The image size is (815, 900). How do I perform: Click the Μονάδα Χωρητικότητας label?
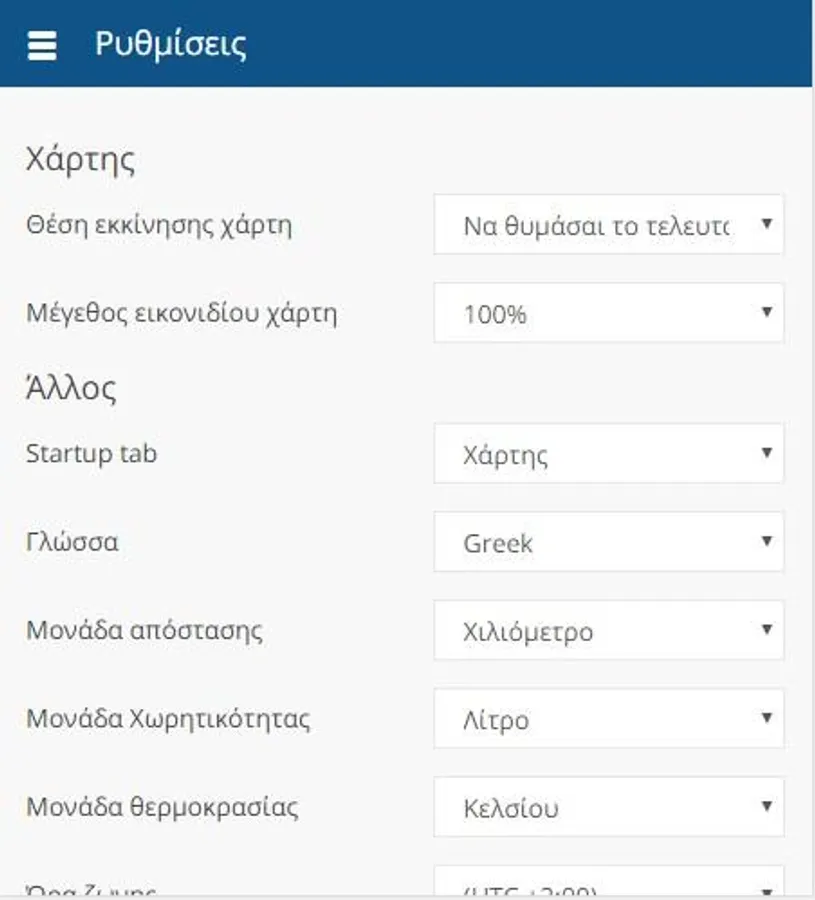point(168,719)
